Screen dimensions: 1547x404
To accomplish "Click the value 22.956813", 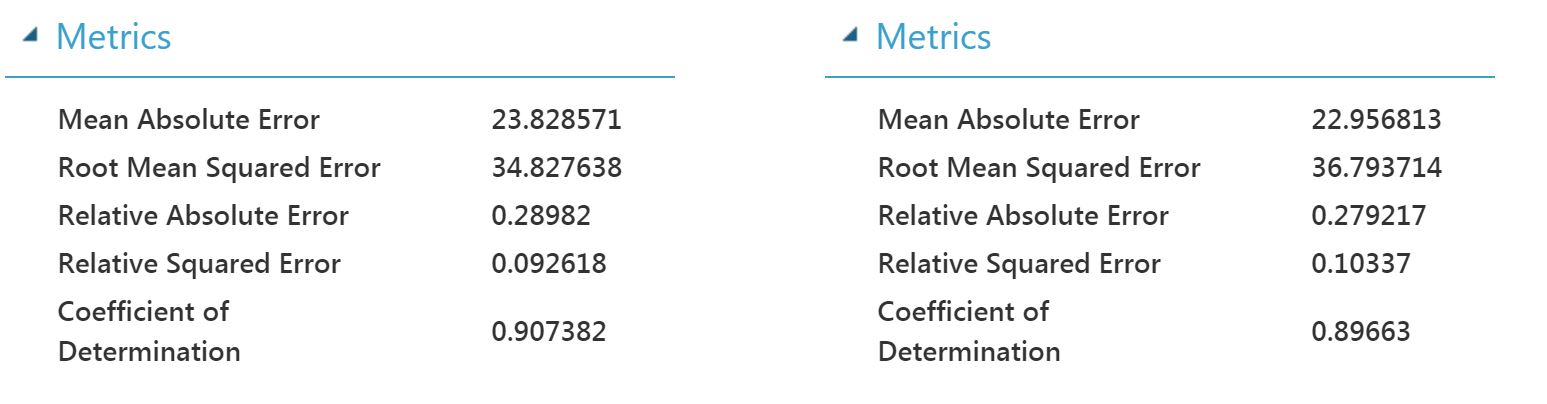I will 1376,120.
